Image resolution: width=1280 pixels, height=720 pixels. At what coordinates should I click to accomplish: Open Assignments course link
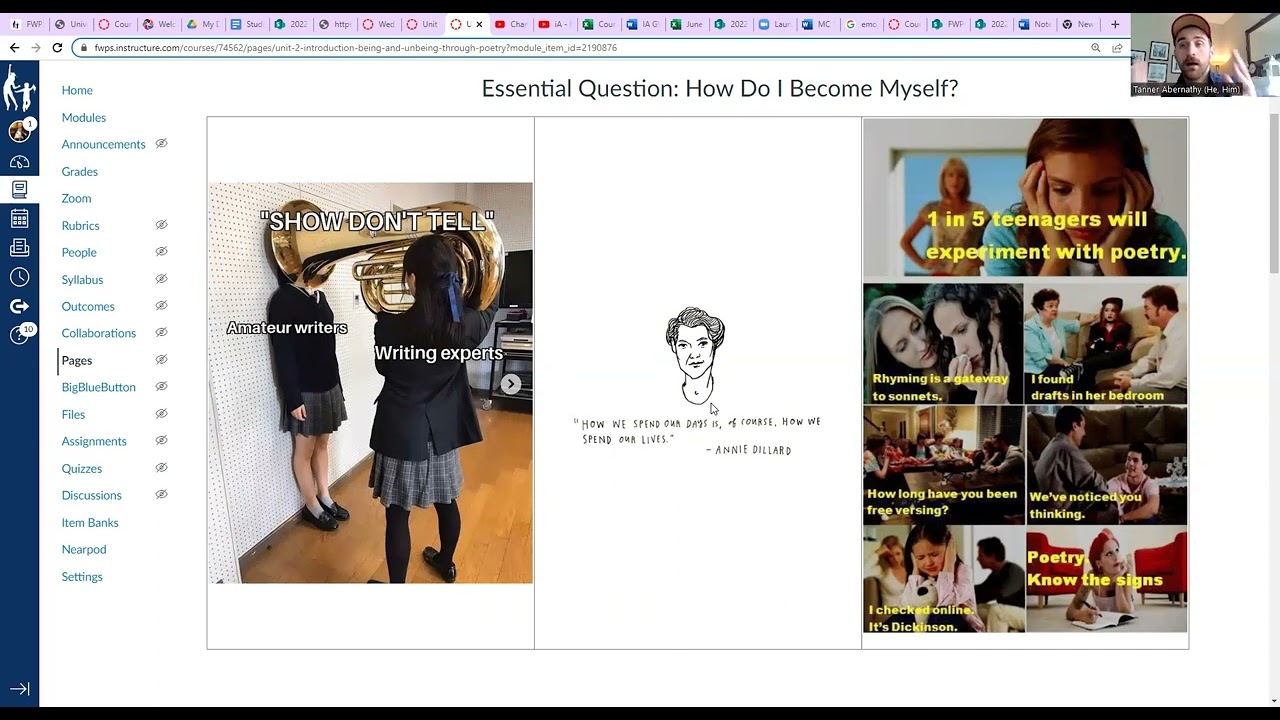[x=94, y=441]
